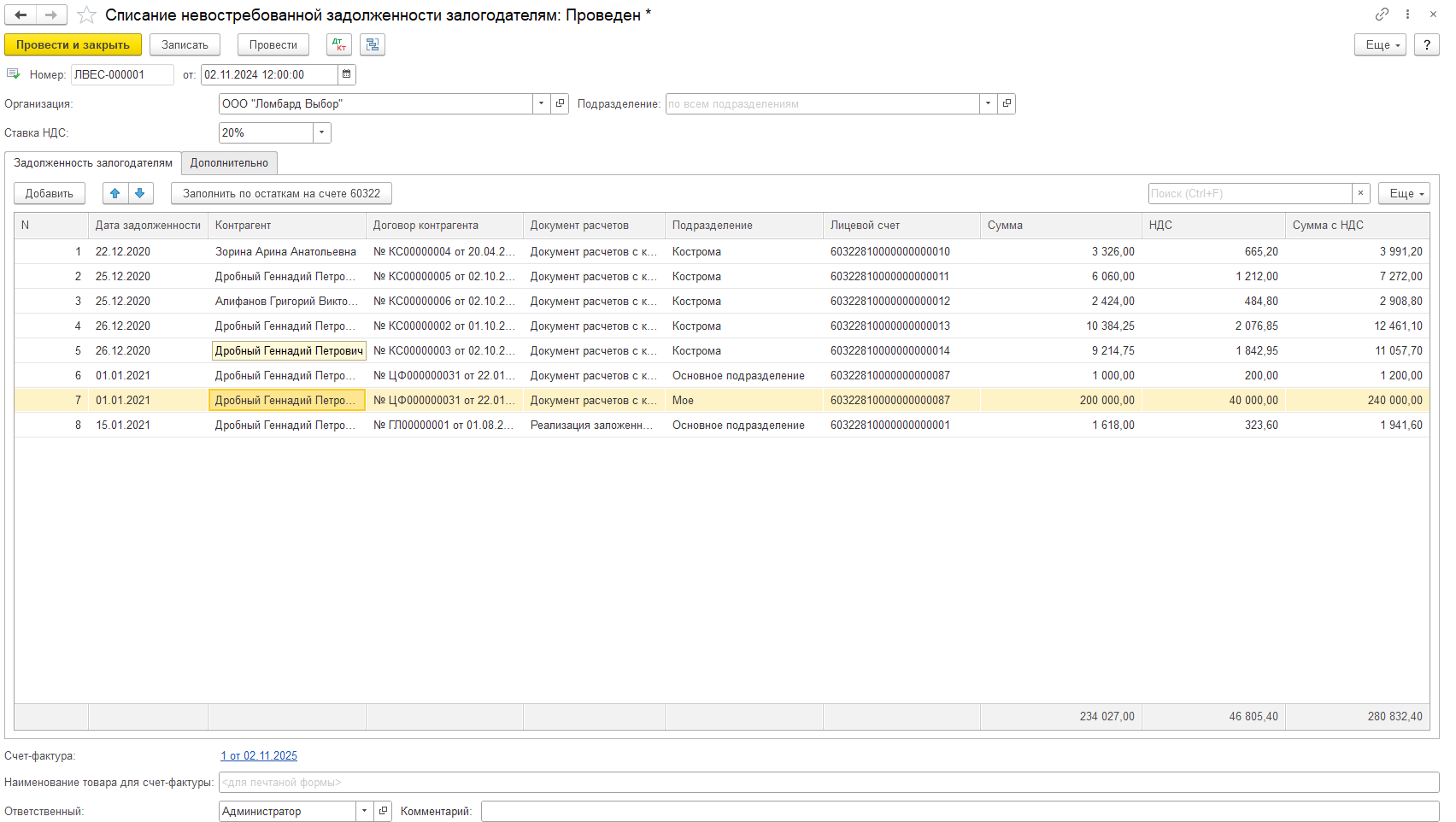1456x822 pixels.
Task: Open the table Еще menu
Action: (1404, 193)
